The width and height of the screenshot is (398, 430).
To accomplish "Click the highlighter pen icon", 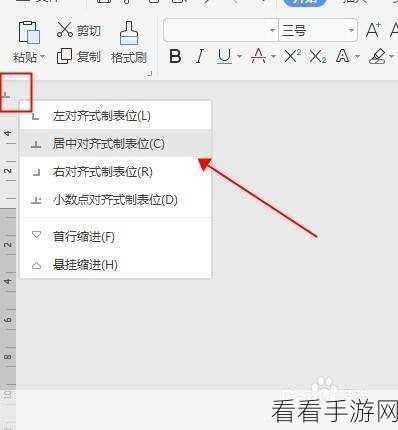I will [x=377, y=56].
